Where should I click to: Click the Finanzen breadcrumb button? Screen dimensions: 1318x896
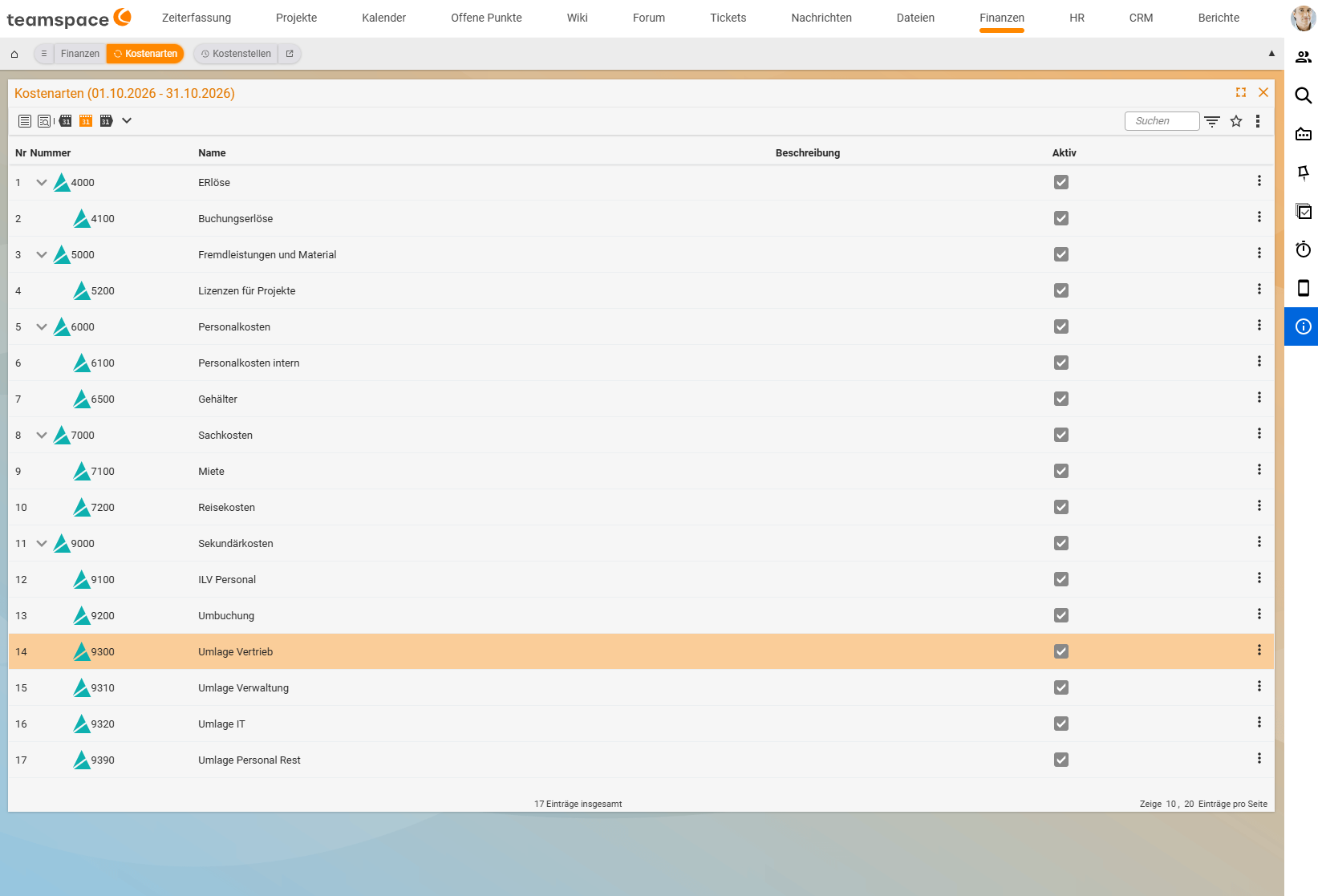point(80,54)
